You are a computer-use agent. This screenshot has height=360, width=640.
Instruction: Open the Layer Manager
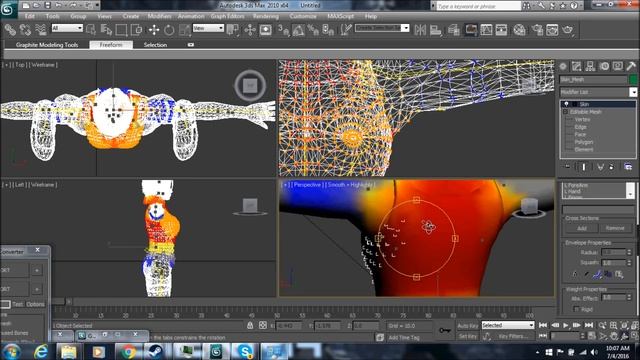[453, 30]
